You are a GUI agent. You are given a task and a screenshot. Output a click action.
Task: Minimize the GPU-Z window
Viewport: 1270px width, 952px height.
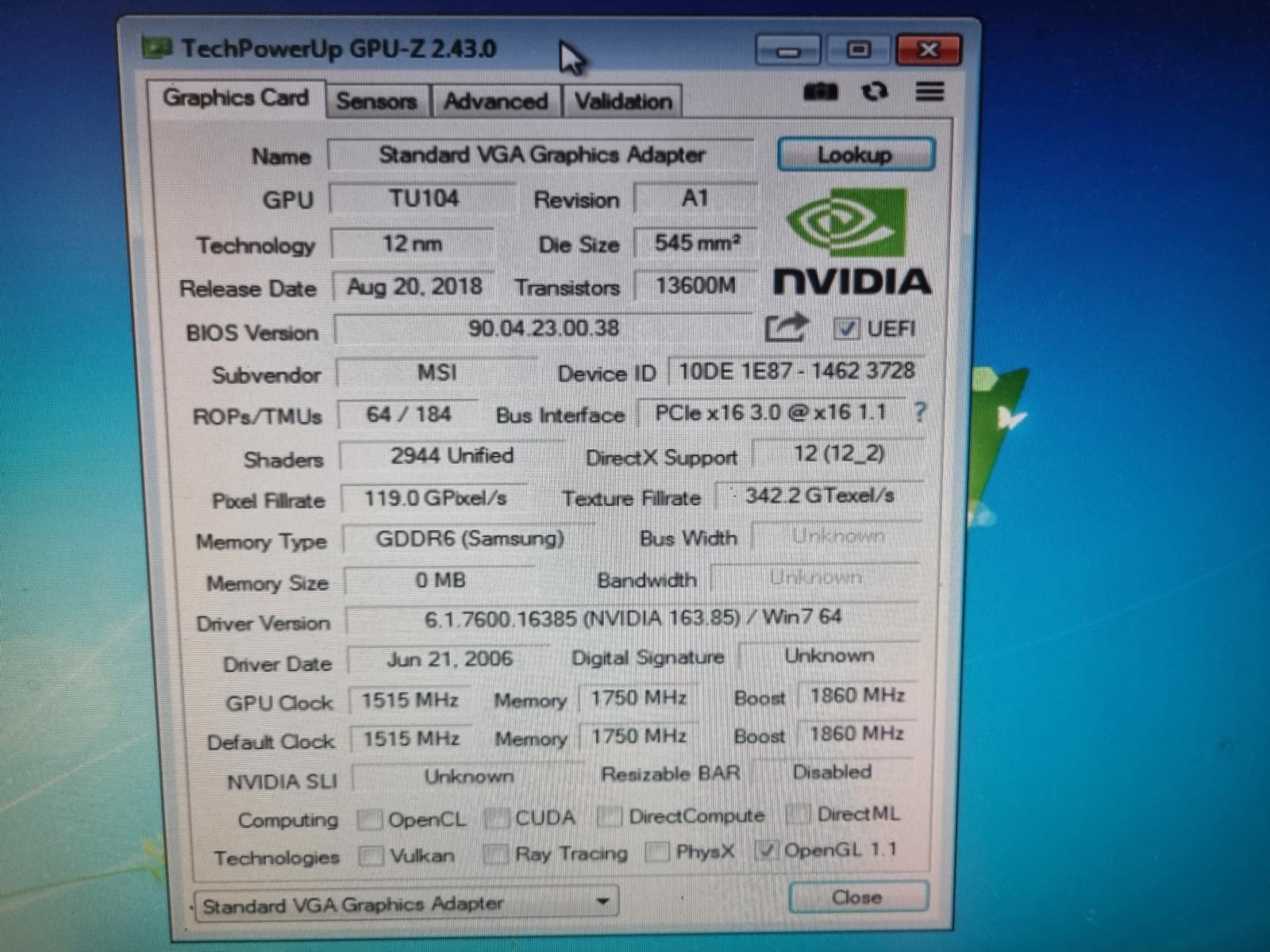(x=787, y=52)
